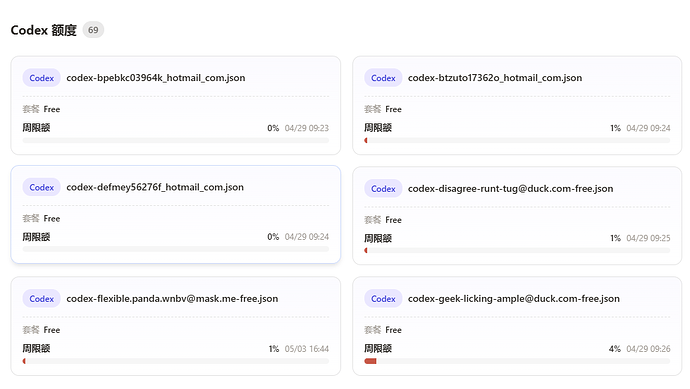Viewport: 690px width, 389px height.
Task: Click 周限额 label in codex-disagree-runt-tug card
Action: coord(378,239)
